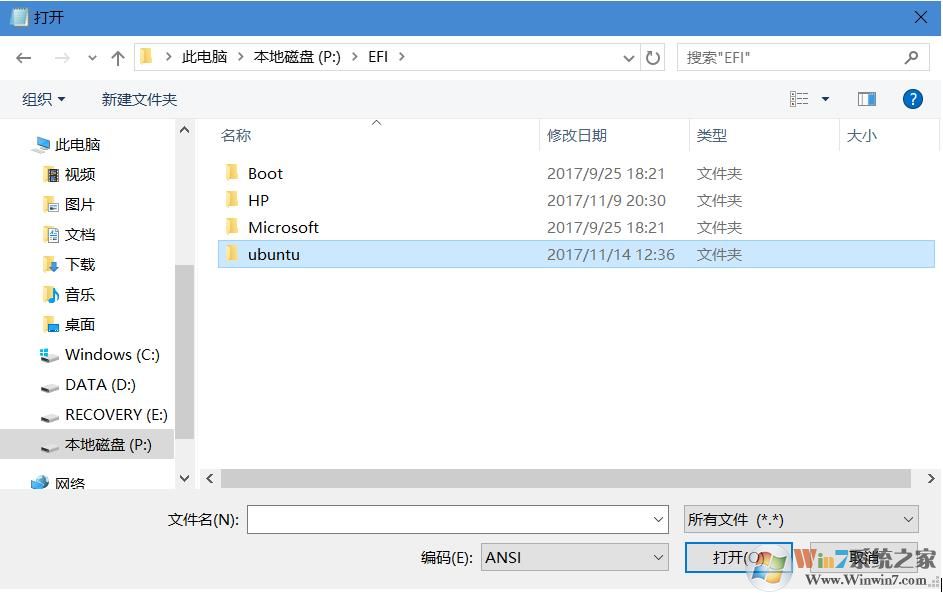943x594 pixels.
Task: Open the recent locations dropdown arrow
Action: pos(92,58)
